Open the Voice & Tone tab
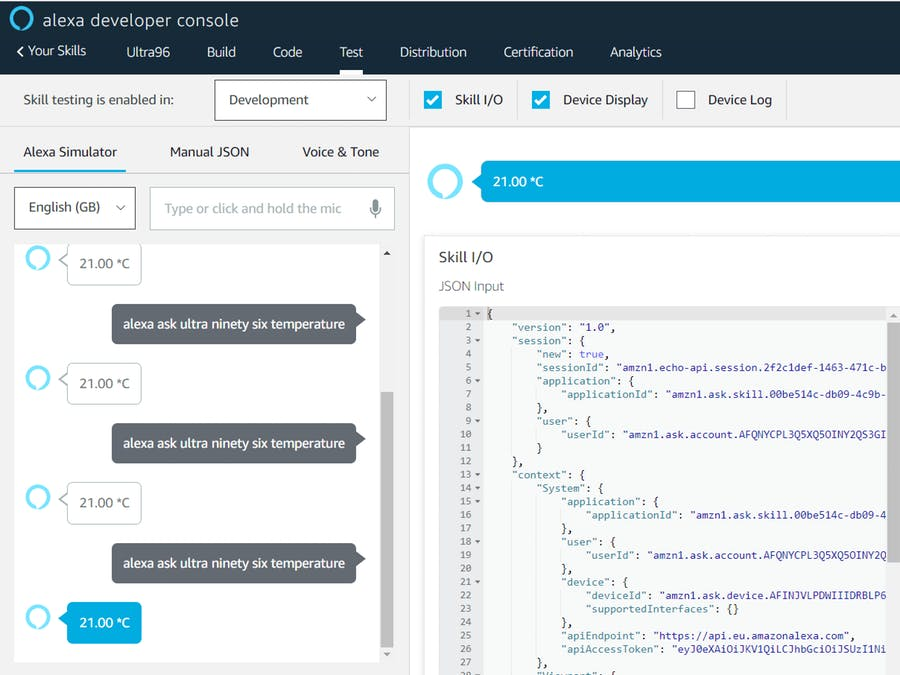 click(x=340, y=152)
